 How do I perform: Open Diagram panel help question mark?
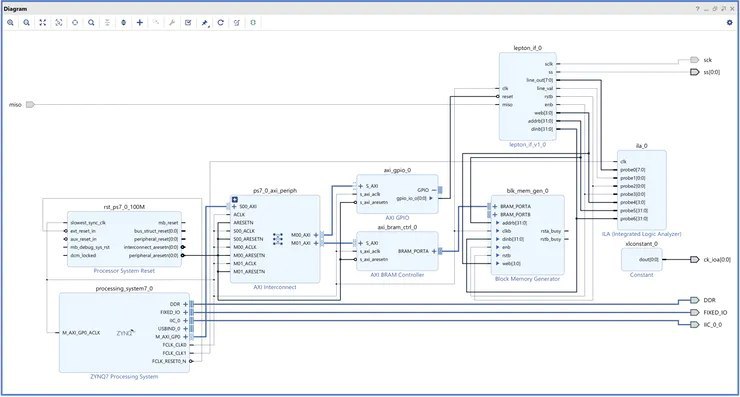pyautogui.click(x=698, y=9)
